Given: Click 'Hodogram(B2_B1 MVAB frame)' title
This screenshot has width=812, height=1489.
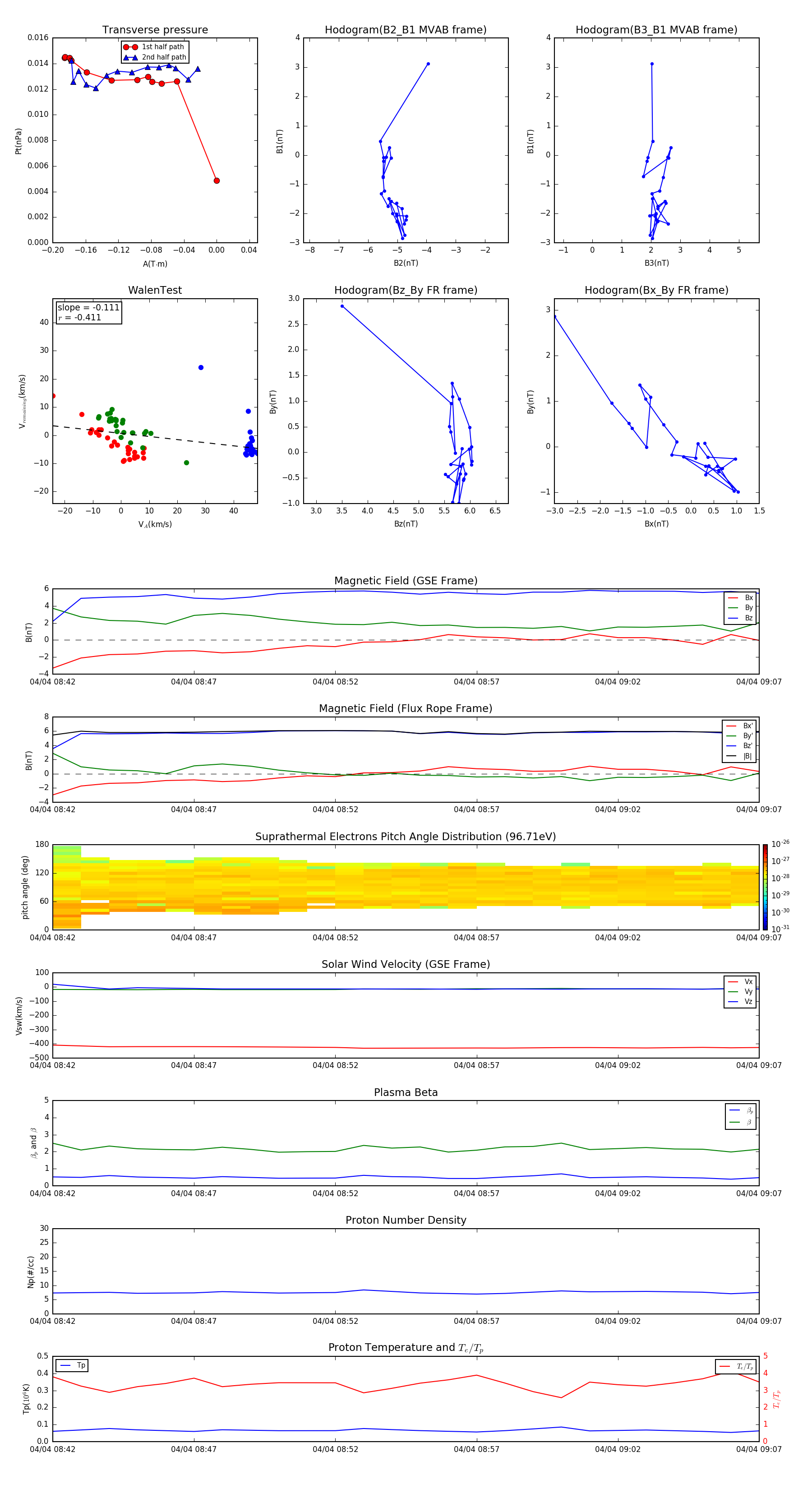Looking at the screenshot, I should 406,30.
